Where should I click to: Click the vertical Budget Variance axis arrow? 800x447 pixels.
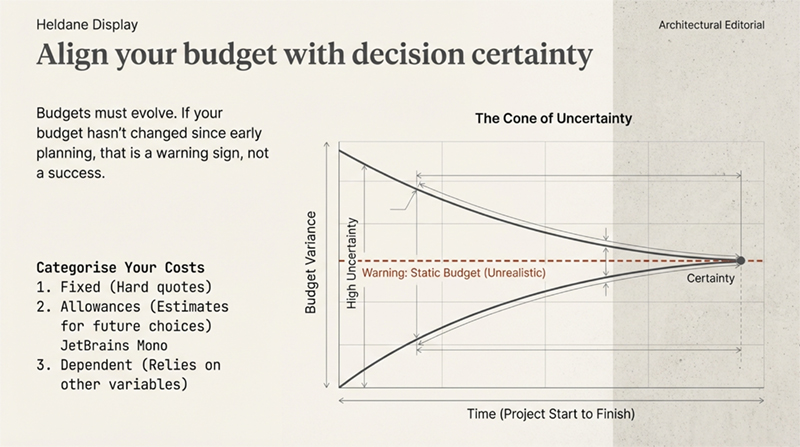pos(326,265)
